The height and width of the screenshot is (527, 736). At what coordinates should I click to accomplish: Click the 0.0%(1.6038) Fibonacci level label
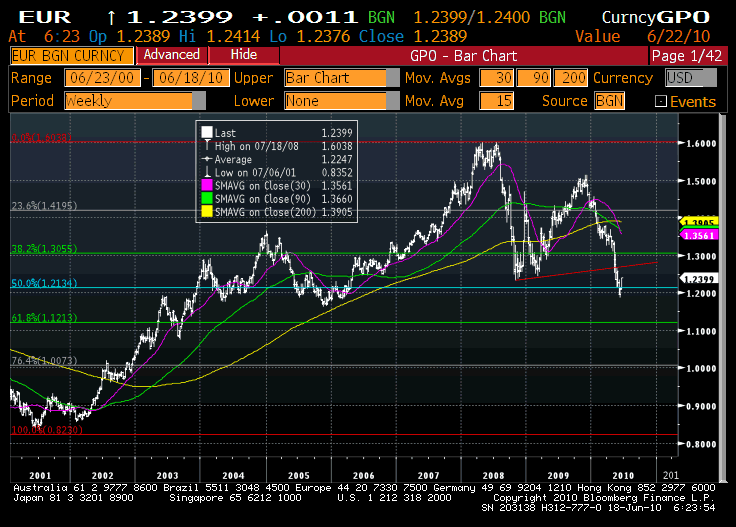click(41, 137)
